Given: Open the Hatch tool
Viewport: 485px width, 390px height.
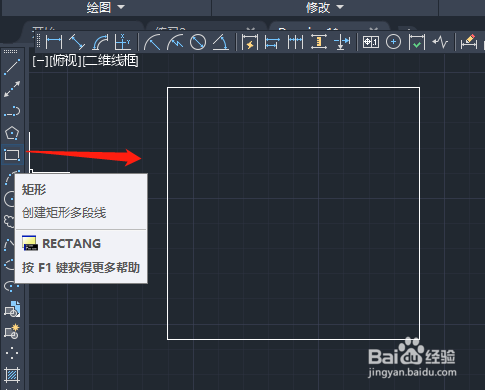Looking at the screenshot, I should pyautogui.click(x=12, y=375).
